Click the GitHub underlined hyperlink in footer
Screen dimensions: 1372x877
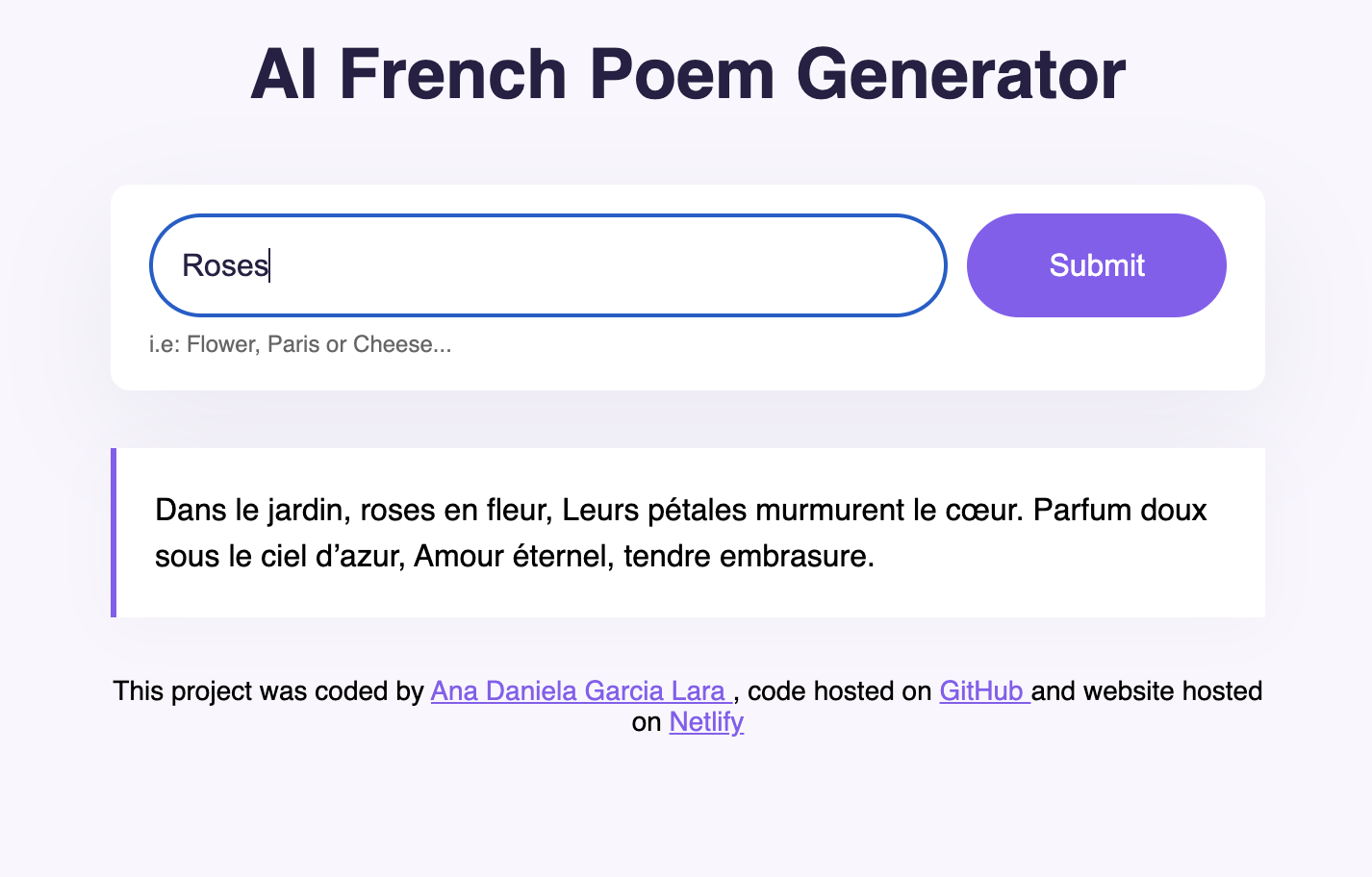(x=982, y=690)
